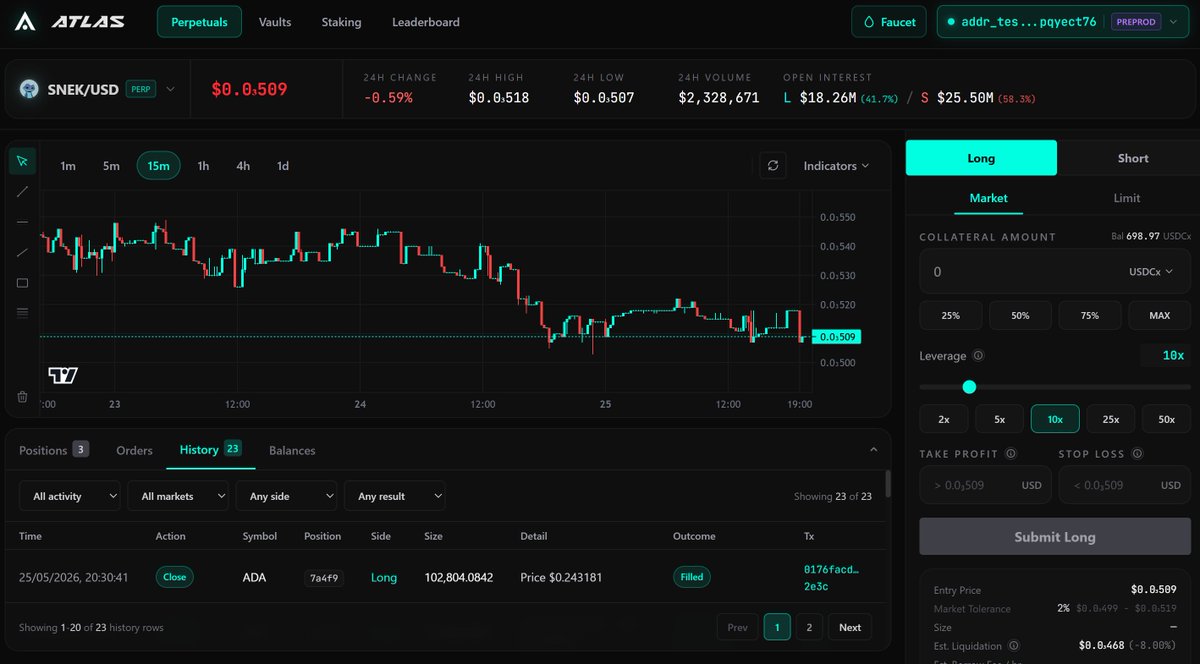Switch order side to Long

pyautogui.click(x=981, y=158)
